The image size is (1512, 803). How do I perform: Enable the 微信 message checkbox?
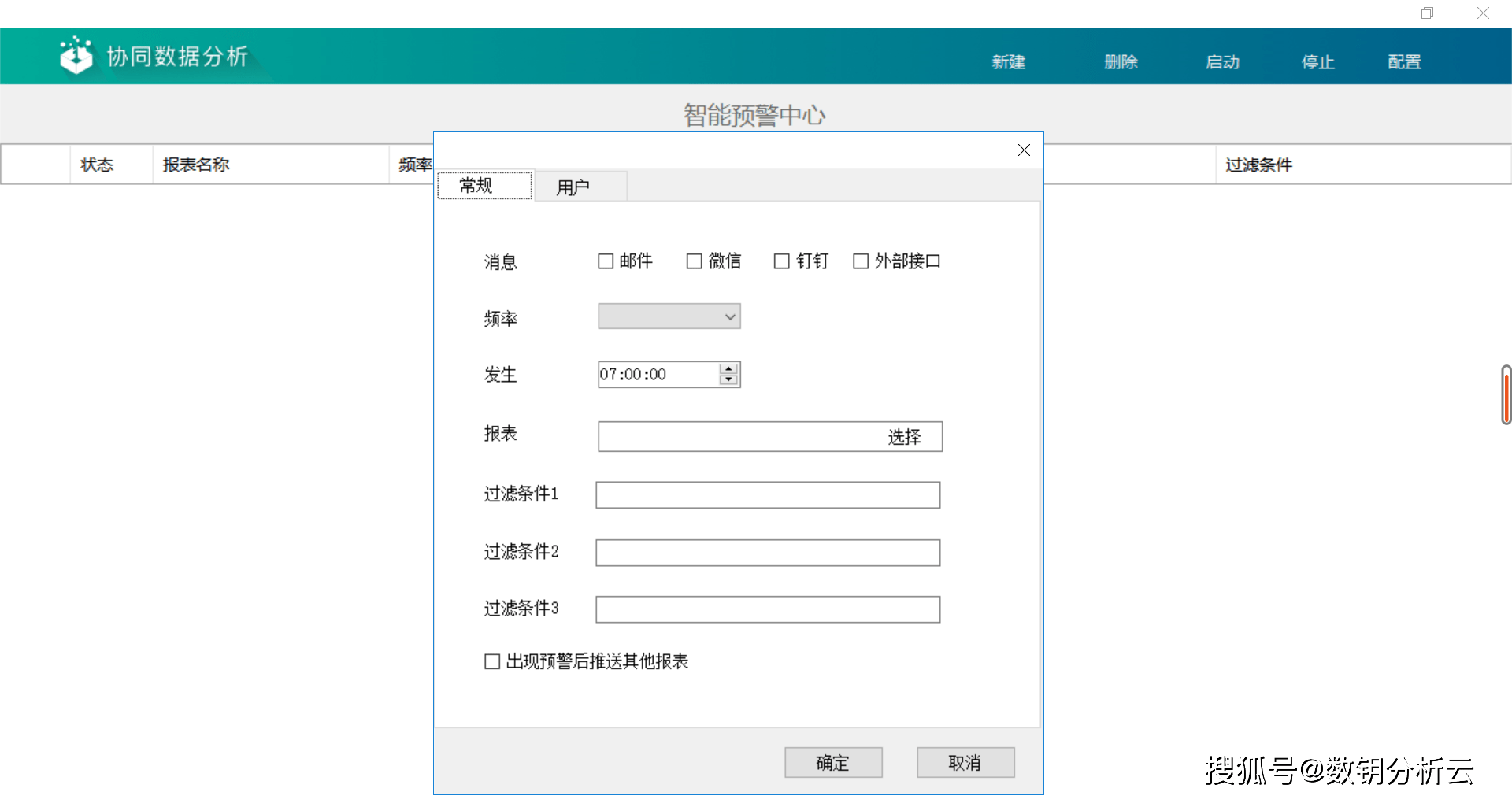[694, 261]
